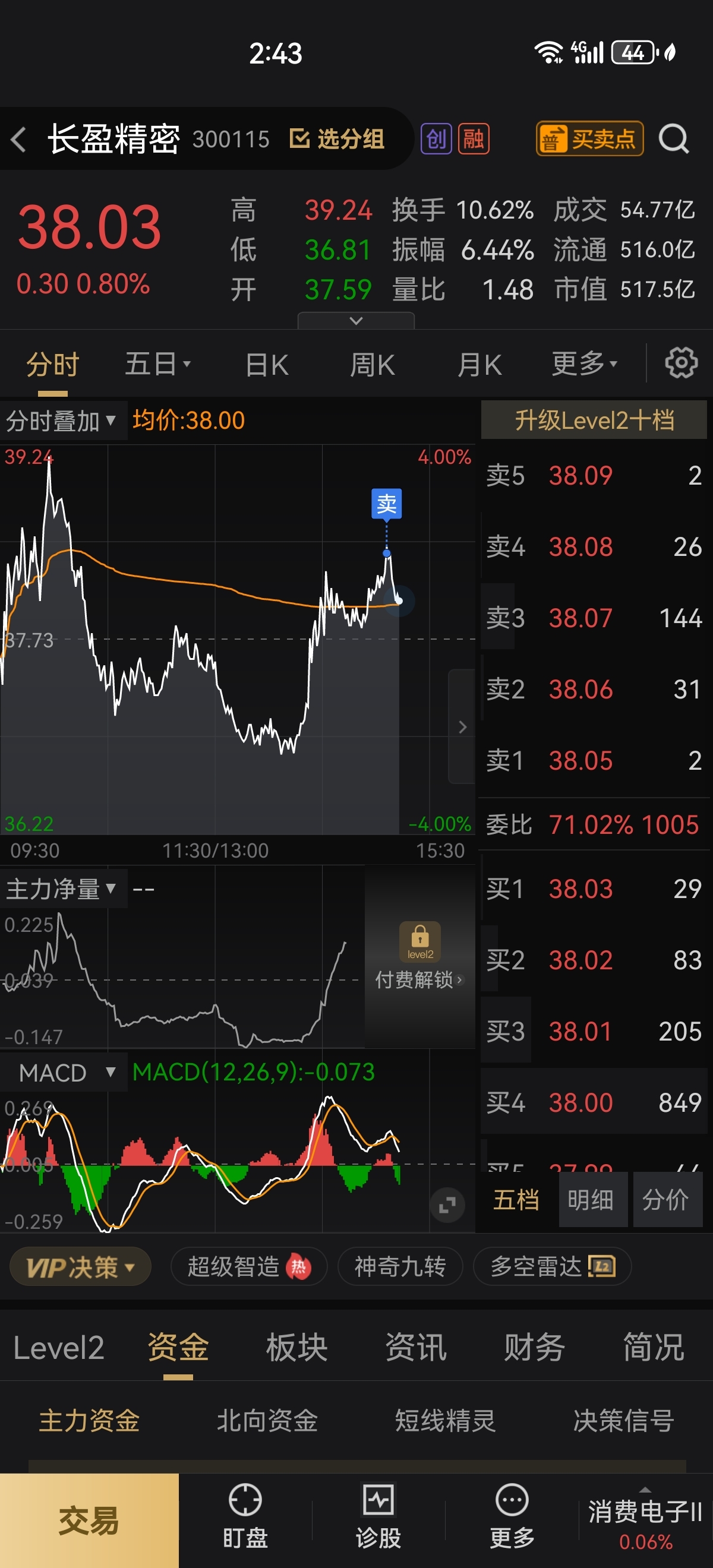Switch to the 月K chart tab
Screen dimensions: 713x1568
pyautogui.click(x=479, y=365)
